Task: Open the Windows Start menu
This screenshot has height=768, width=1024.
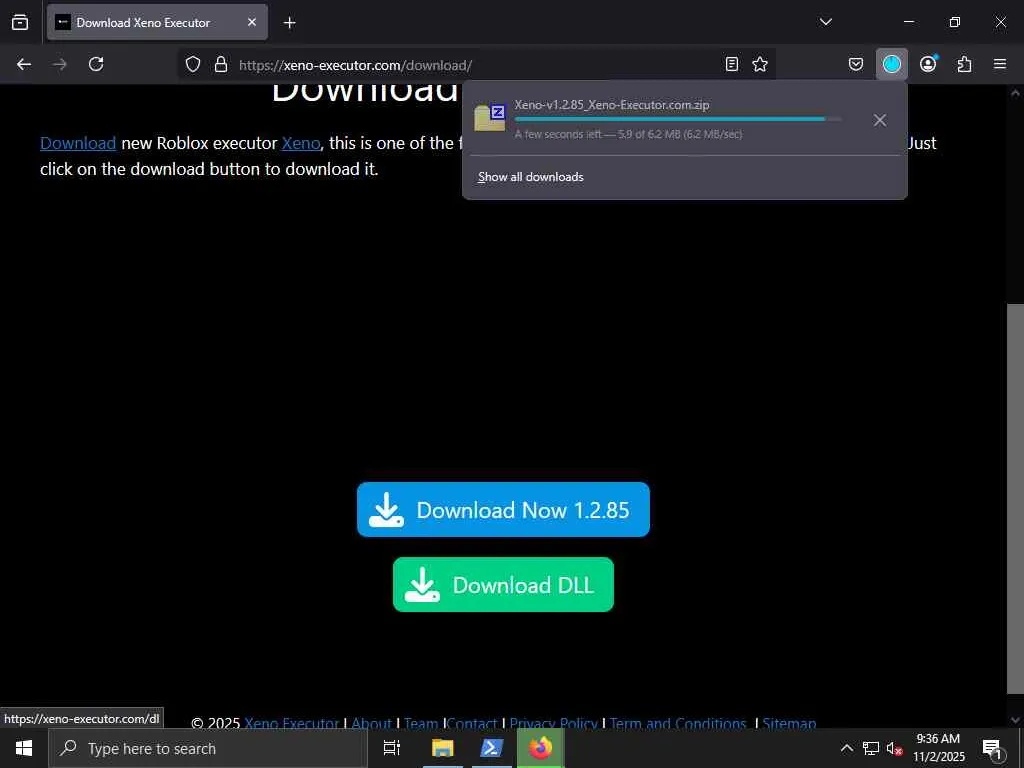Action: 24,748
